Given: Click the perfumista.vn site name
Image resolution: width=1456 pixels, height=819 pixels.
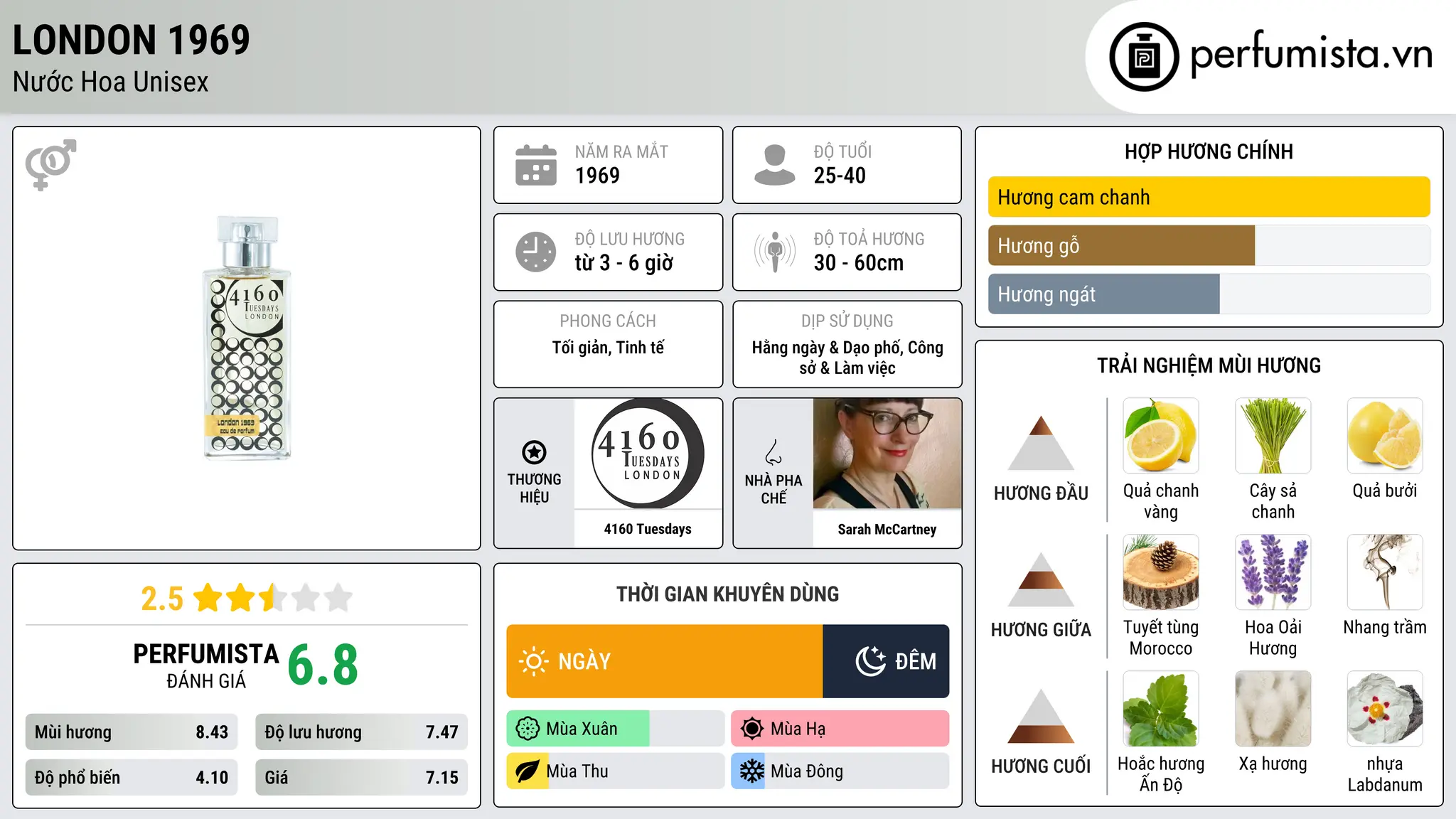Looking at the screenshot, I should click(x=1312, y=54).
